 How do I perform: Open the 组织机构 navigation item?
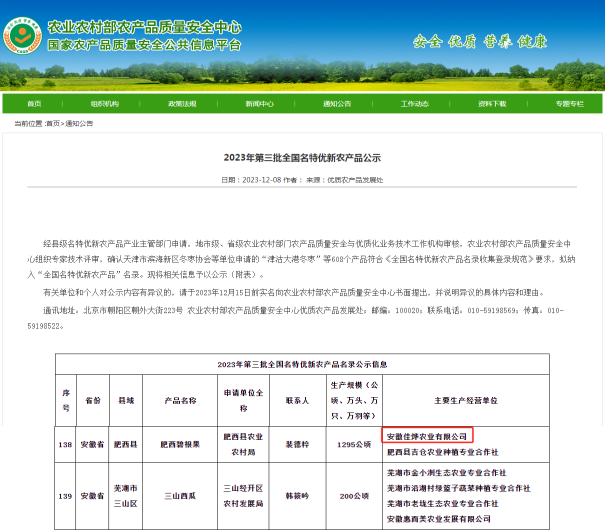coord(105,104)
